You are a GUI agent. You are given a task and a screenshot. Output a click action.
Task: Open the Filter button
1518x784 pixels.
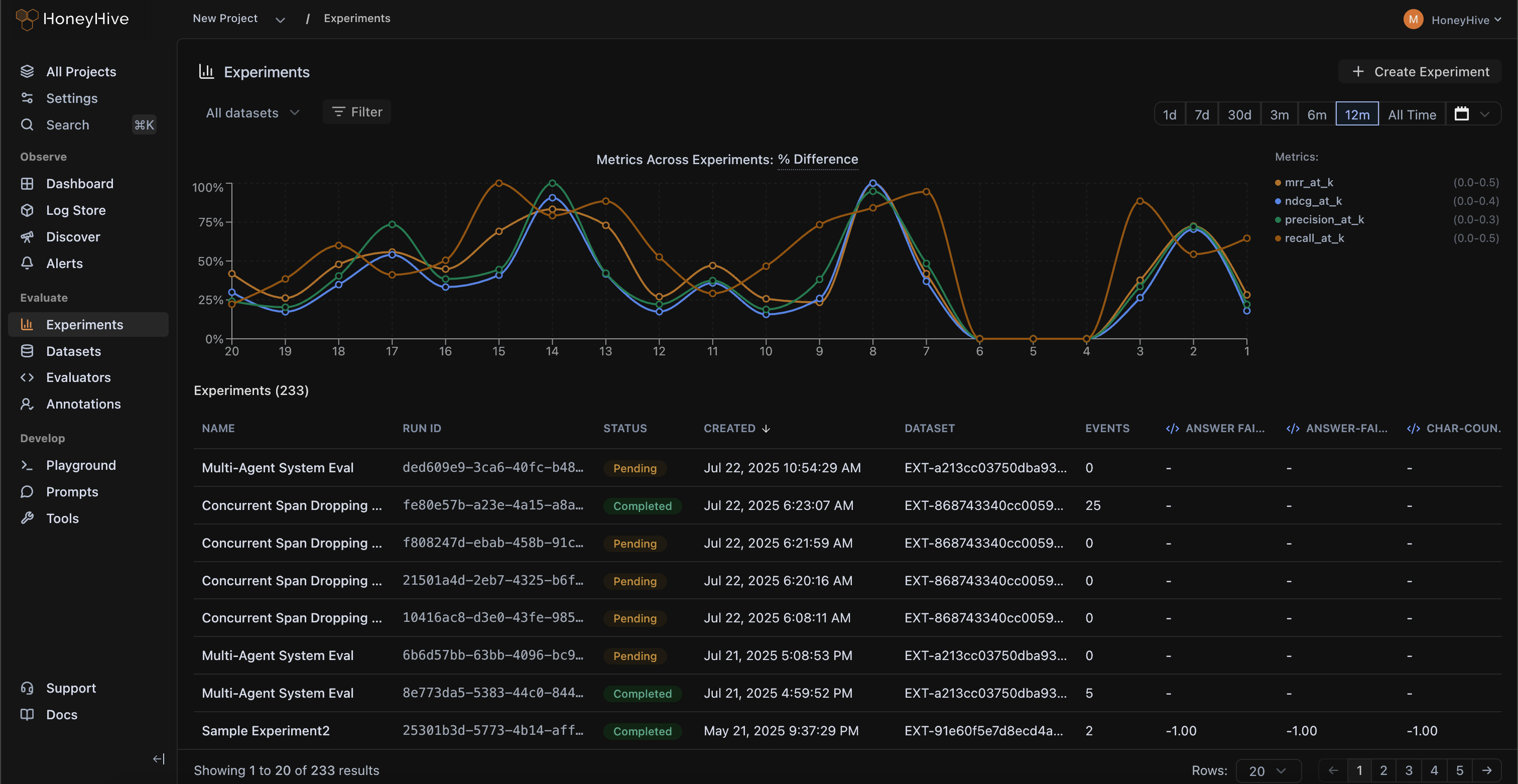click(356, 112)
